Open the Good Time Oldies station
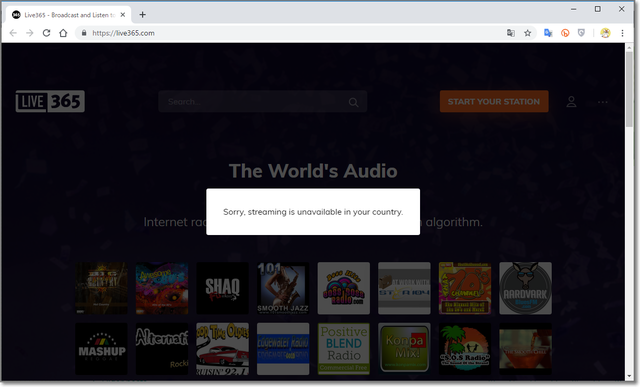 [x=222, y=349]
